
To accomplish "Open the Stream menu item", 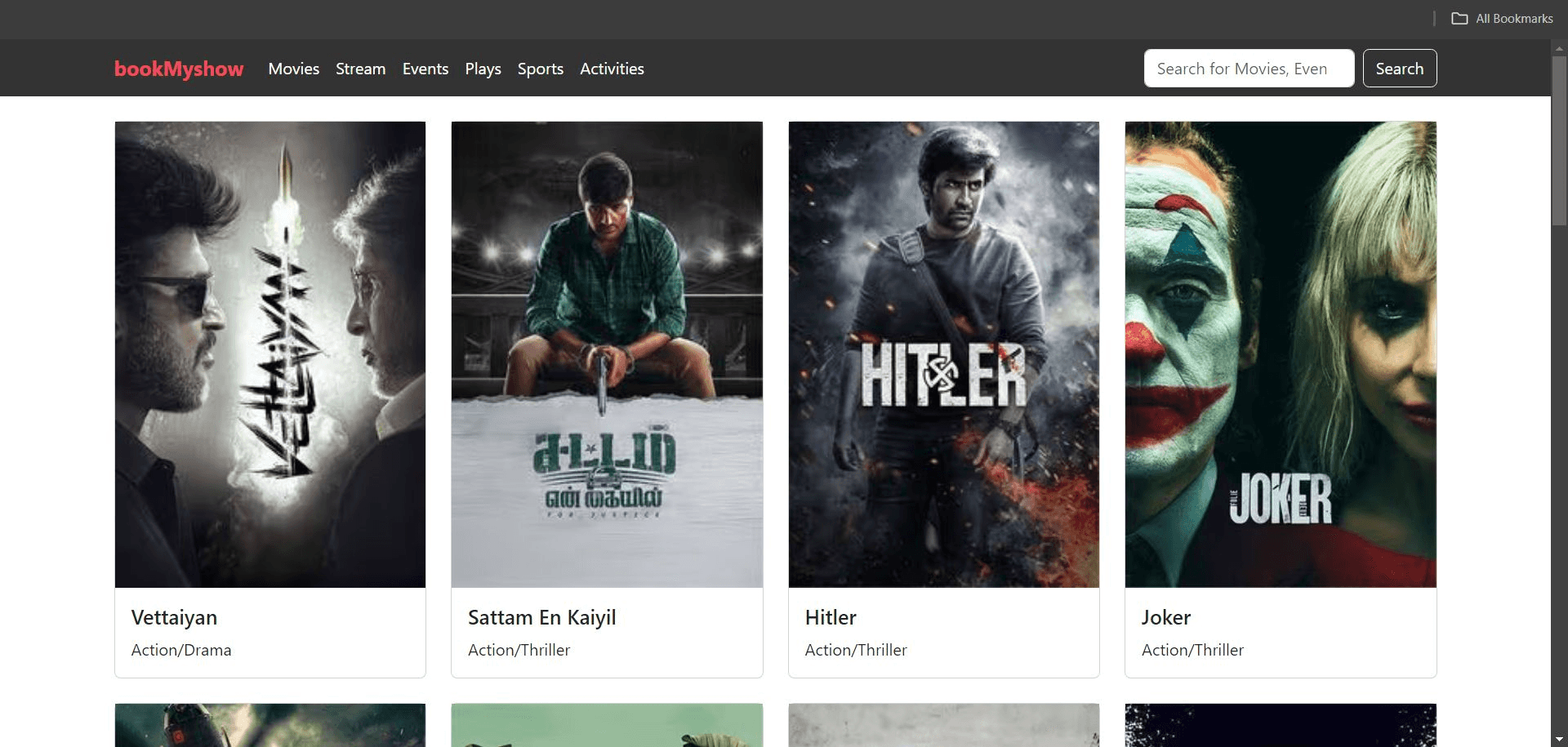I will point(360,69).
